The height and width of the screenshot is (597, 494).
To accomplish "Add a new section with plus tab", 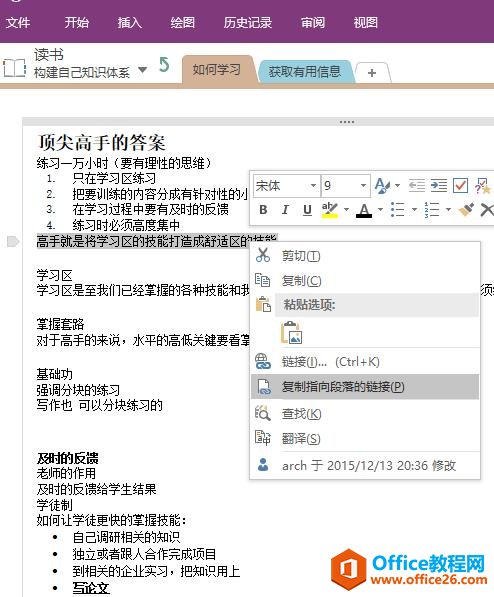I will pos(372,73).
